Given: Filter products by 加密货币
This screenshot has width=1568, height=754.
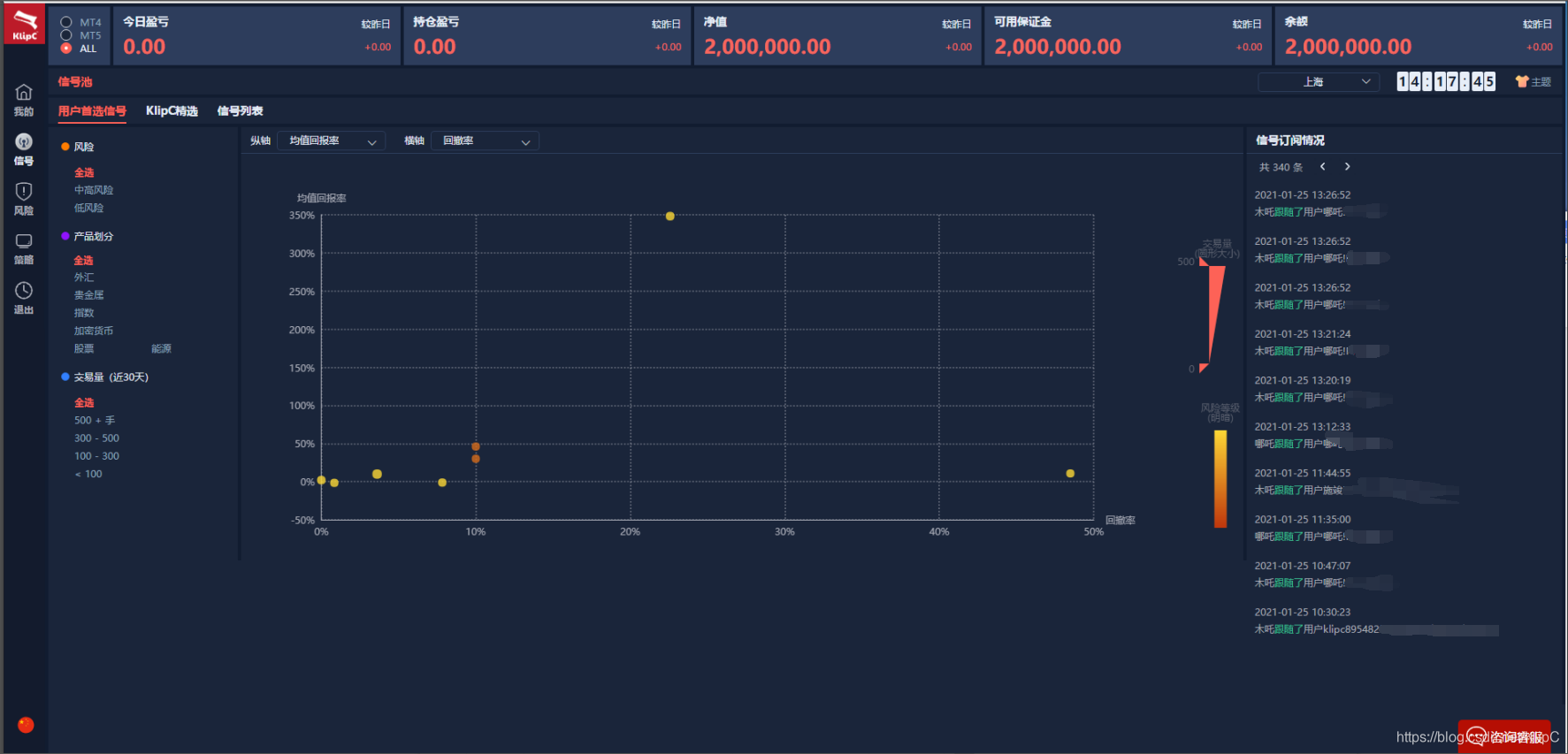Looking at the screenshot, I should 94,331.
